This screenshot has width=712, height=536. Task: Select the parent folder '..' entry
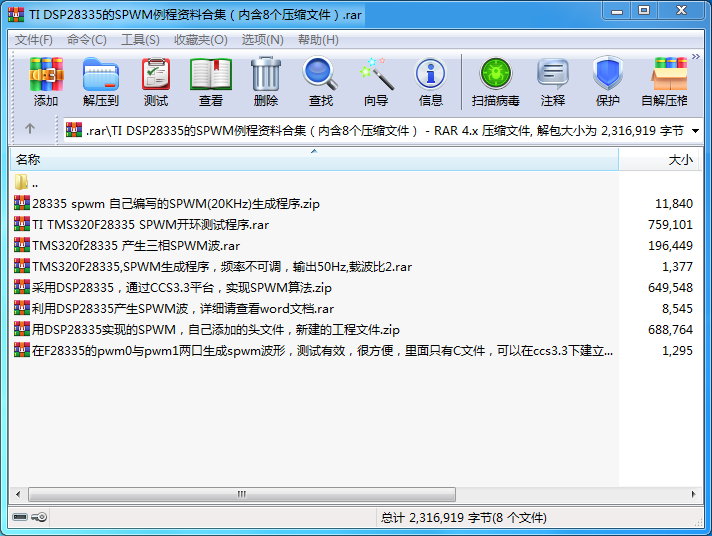coord(26,183)
